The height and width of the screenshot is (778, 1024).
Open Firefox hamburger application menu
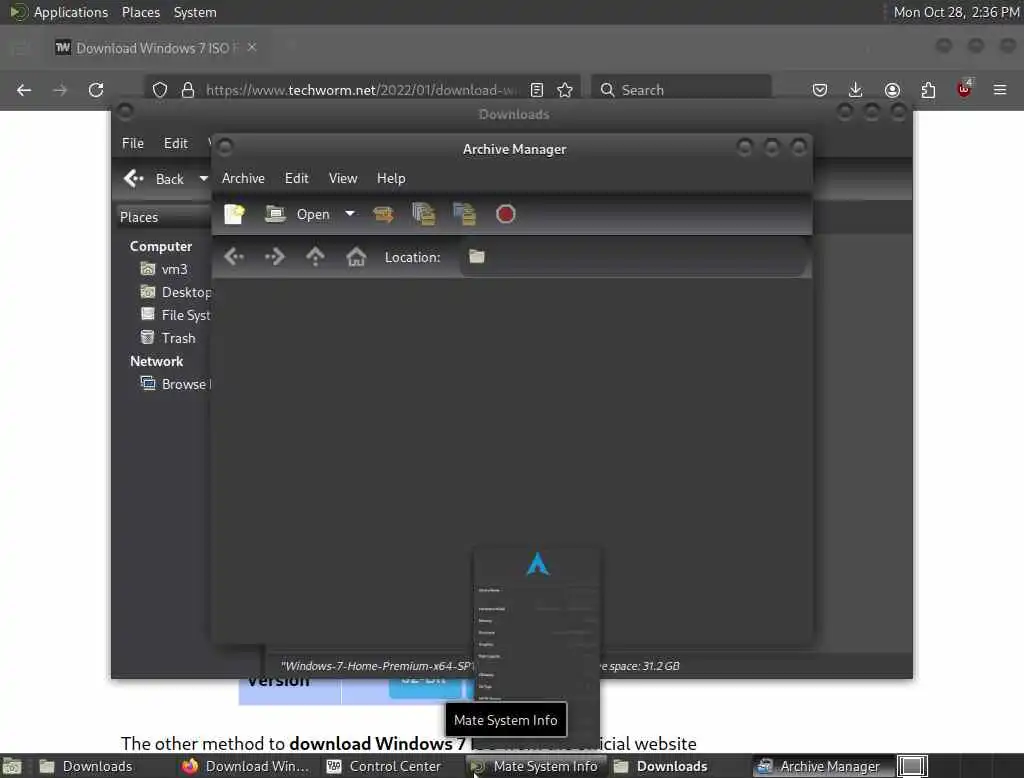tap(1000, 90)
